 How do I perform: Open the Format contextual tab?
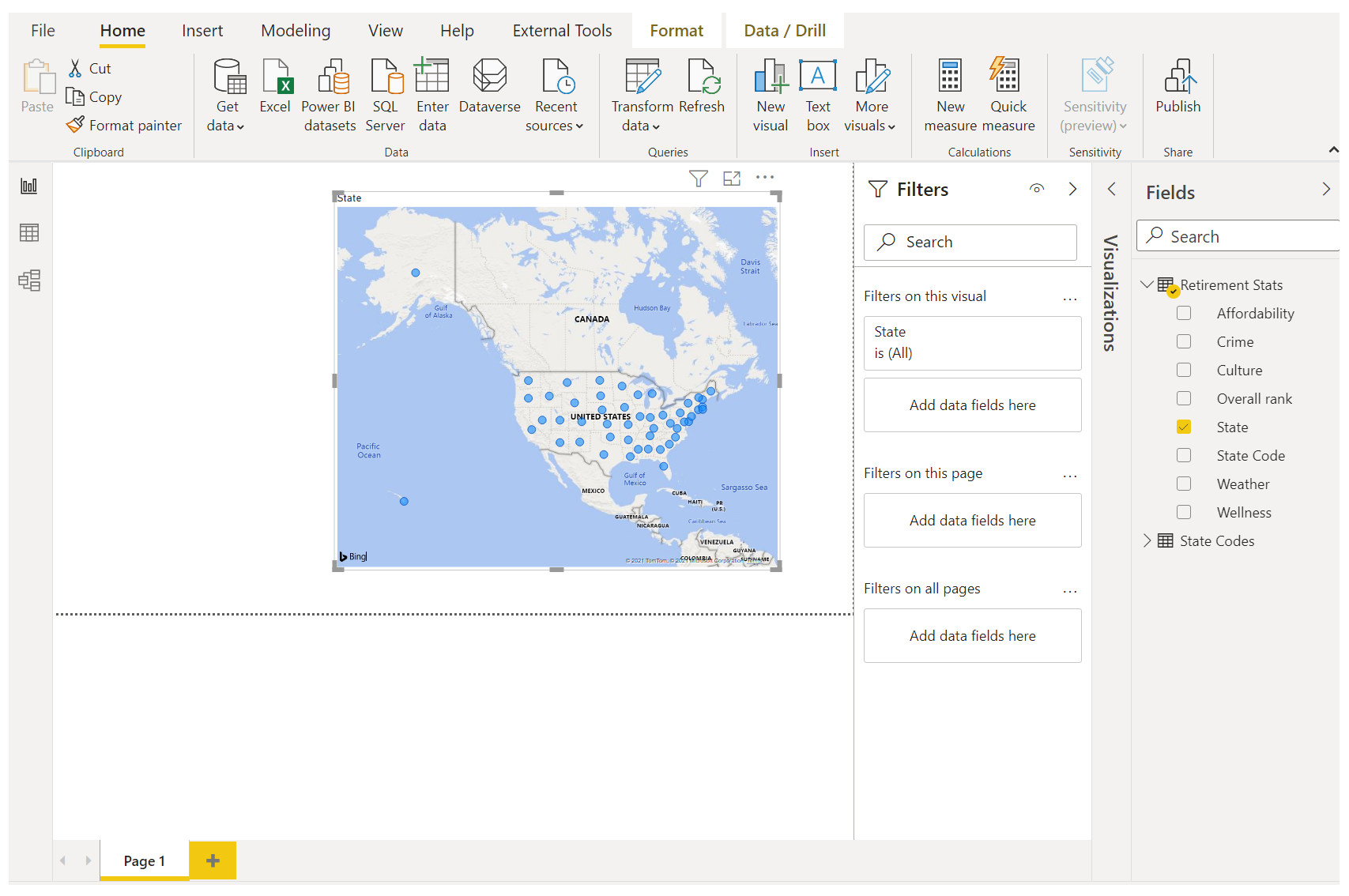676,31
